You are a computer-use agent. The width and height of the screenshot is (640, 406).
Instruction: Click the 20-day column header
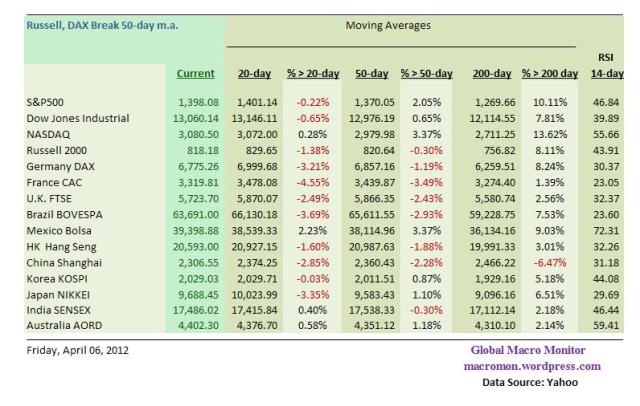click(257, 73)
